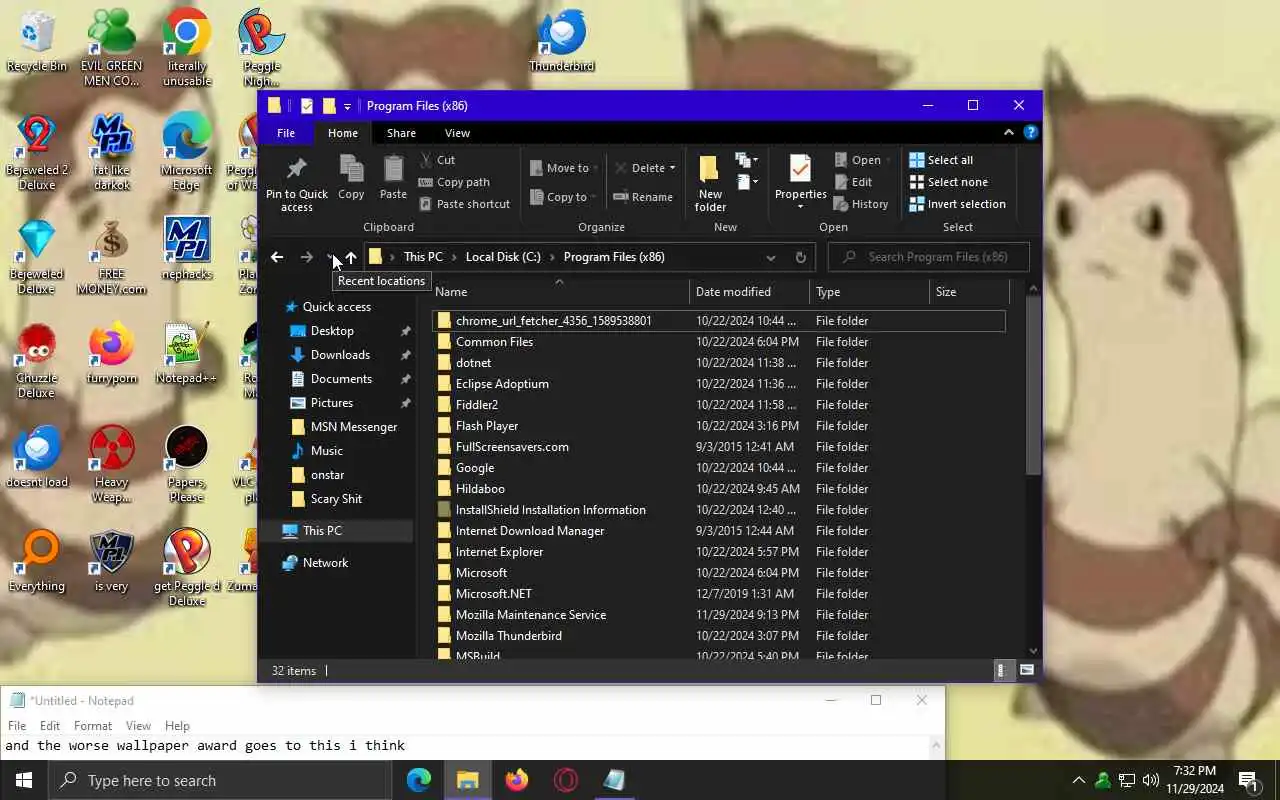1280x800 pixels.
Task: Refresh the Program Files (x86) folder
Action: 801,257
